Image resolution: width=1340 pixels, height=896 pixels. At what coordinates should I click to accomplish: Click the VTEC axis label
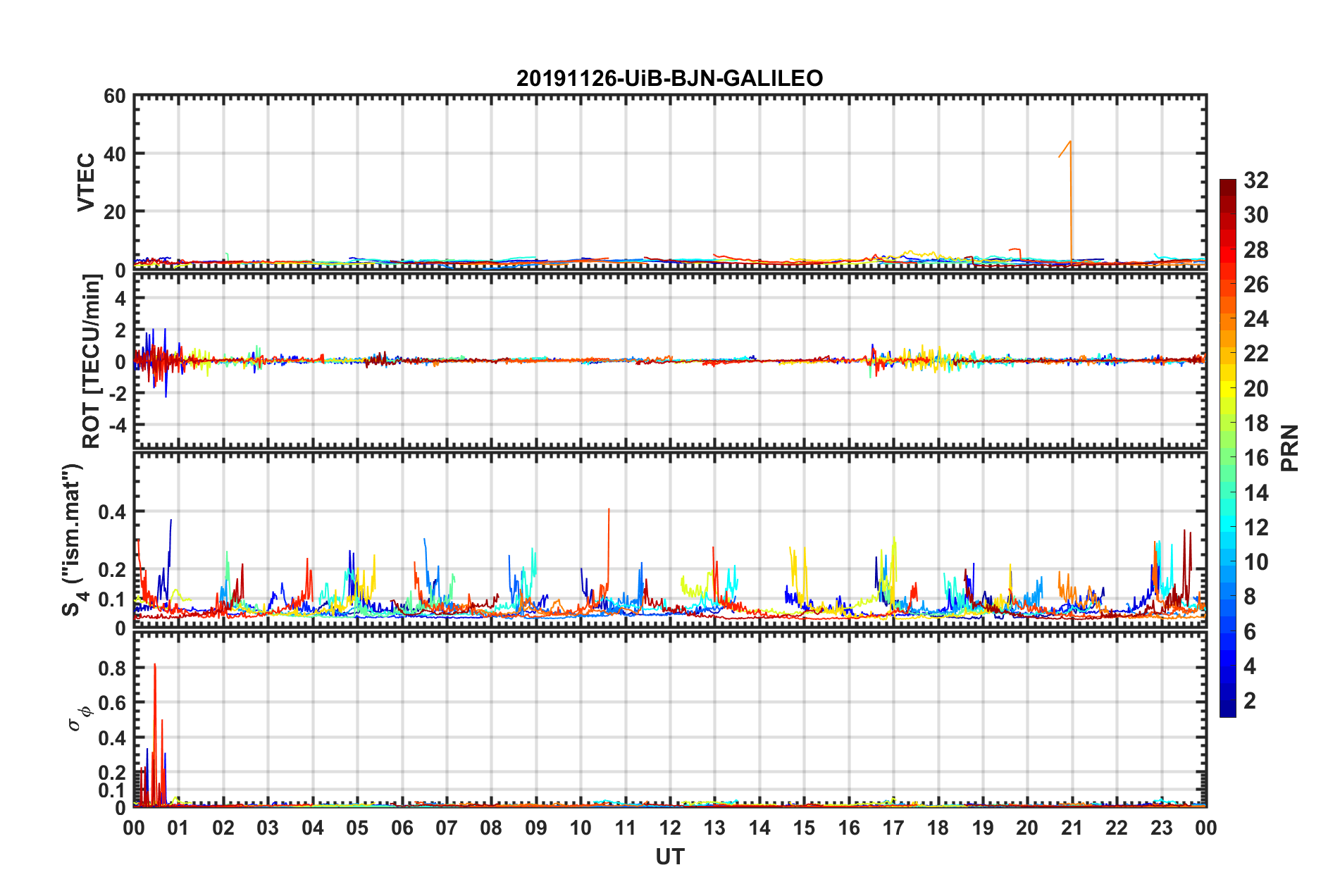(86, 182)
